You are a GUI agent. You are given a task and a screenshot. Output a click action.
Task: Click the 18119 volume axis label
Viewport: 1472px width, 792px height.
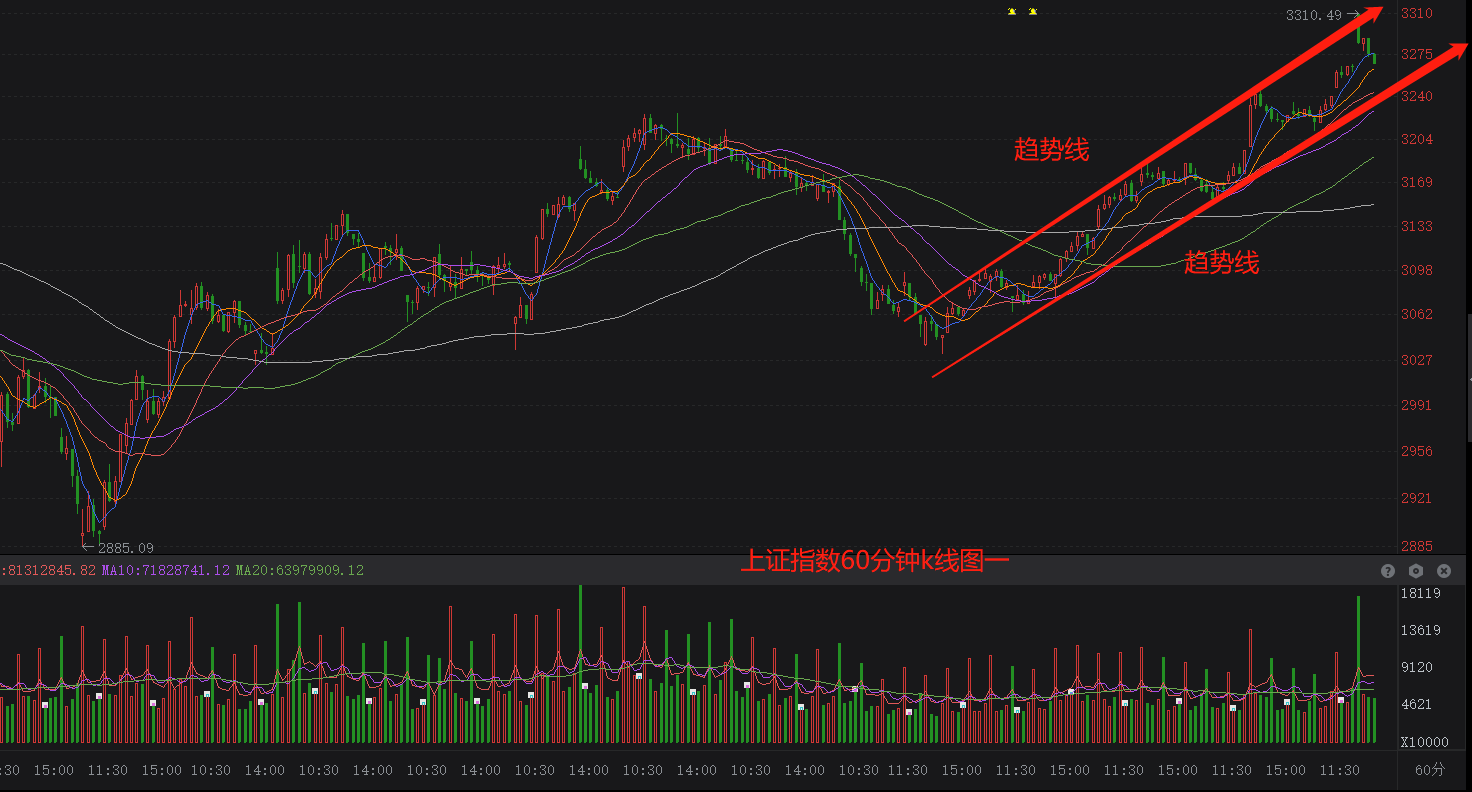click(x=1420, y=593)
